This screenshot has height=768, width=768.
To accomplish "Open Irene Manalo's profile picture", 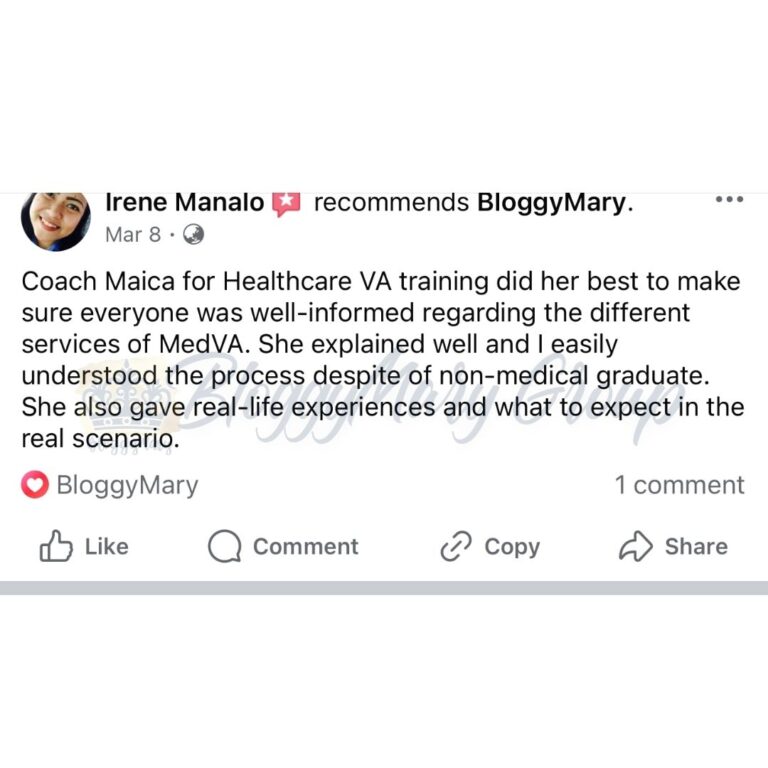I will coord(56,219).
